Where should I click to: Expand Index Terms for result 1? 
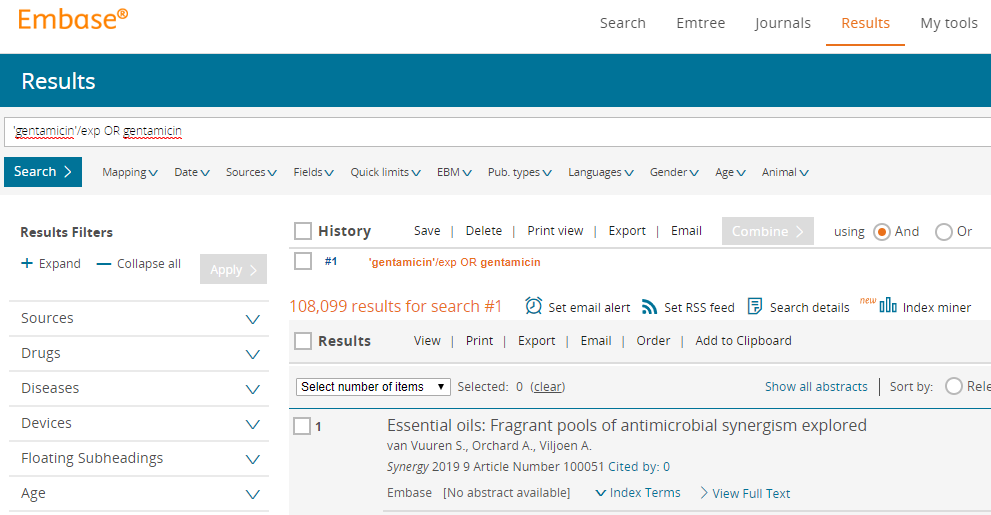[637, 493]
